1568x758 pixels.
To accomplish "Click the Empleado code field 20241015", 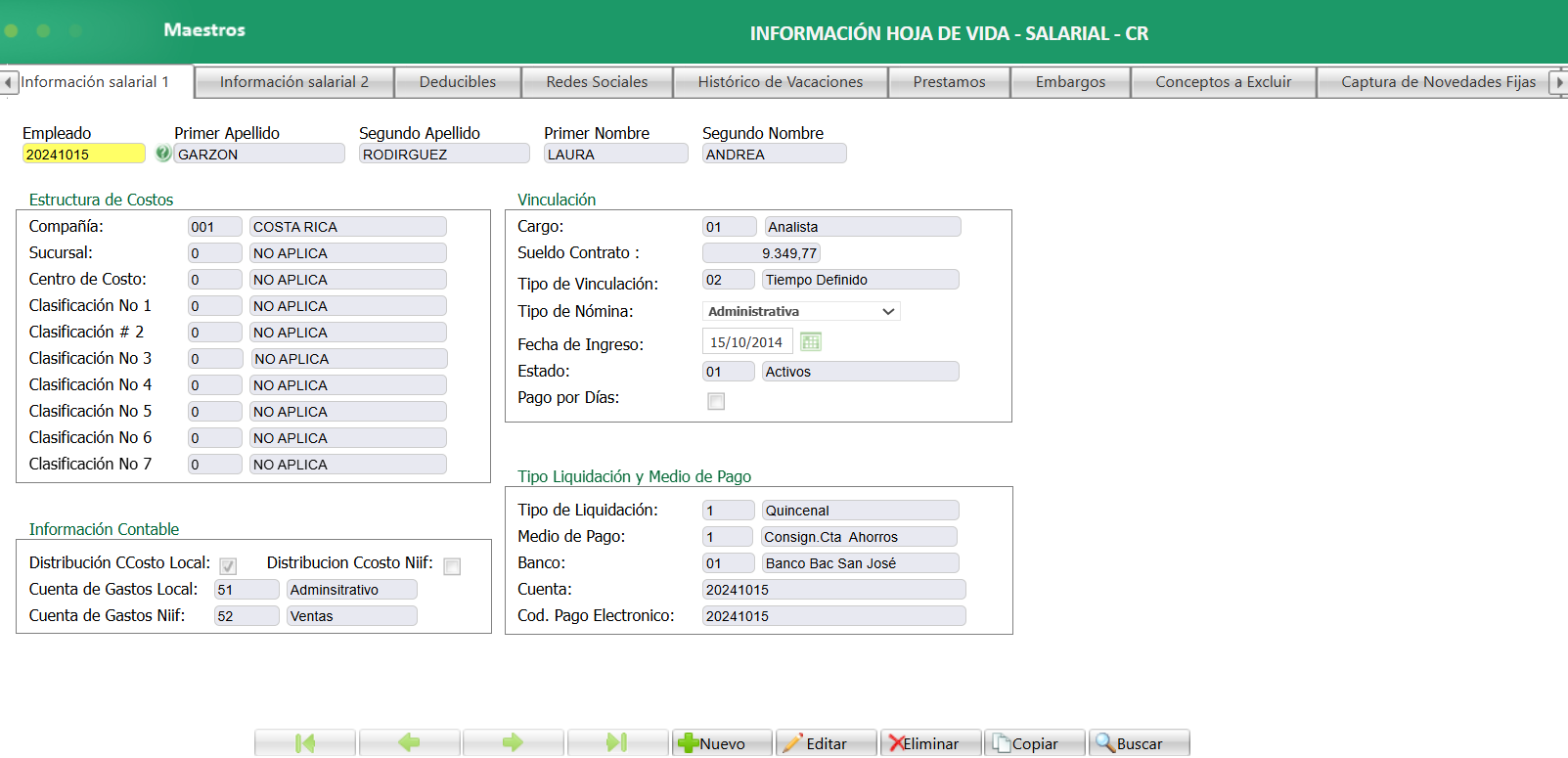I will (x=84, y=154).
